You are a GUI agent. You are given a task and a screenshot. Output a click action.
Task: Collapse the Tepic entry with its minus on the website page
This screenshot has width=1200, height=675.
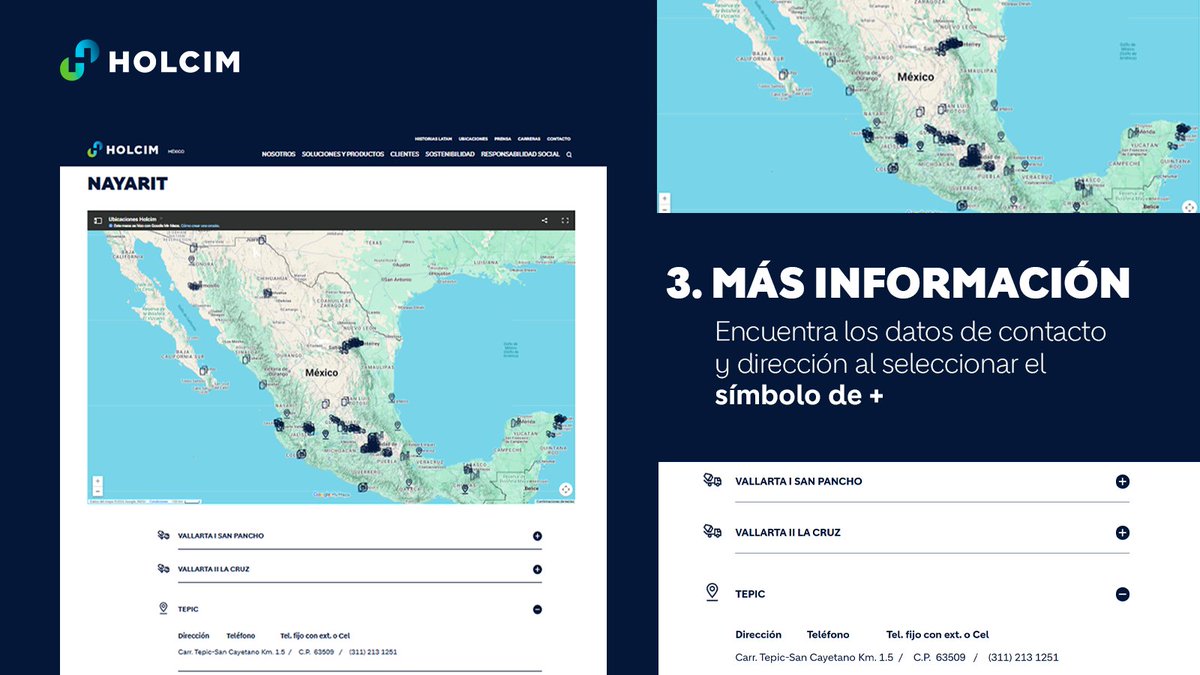tap(537, 609)
